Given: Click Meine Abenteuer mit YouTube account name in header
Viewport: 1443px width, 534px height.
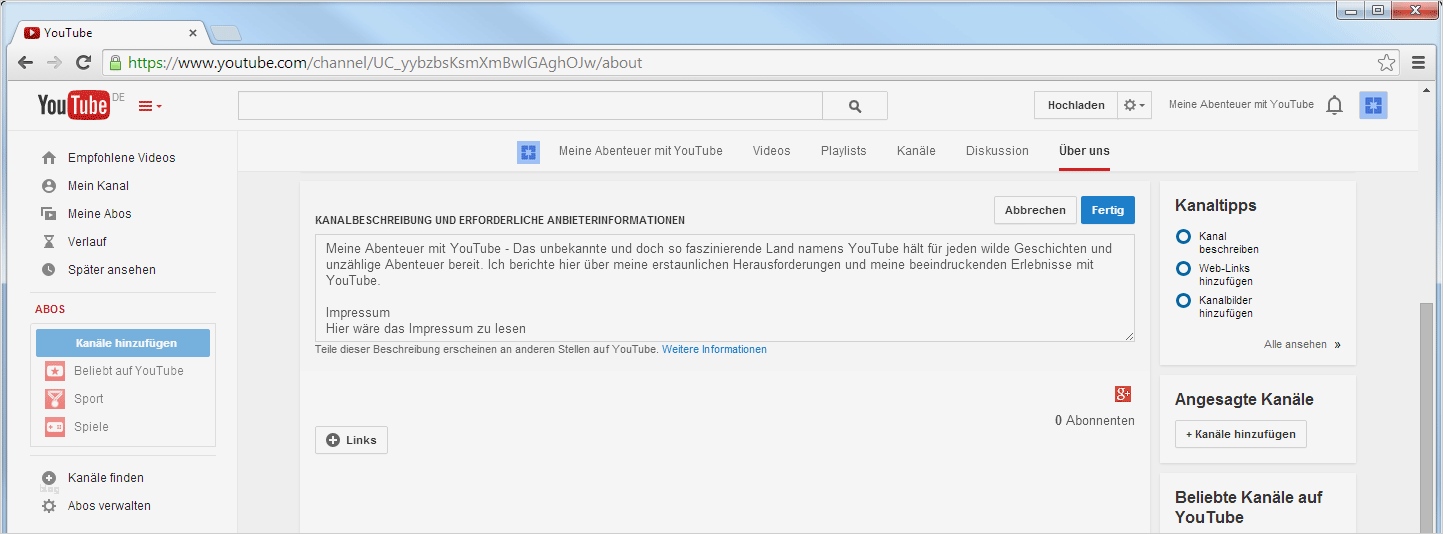Looking at the screenshot, I should (x=1241, y=104).
